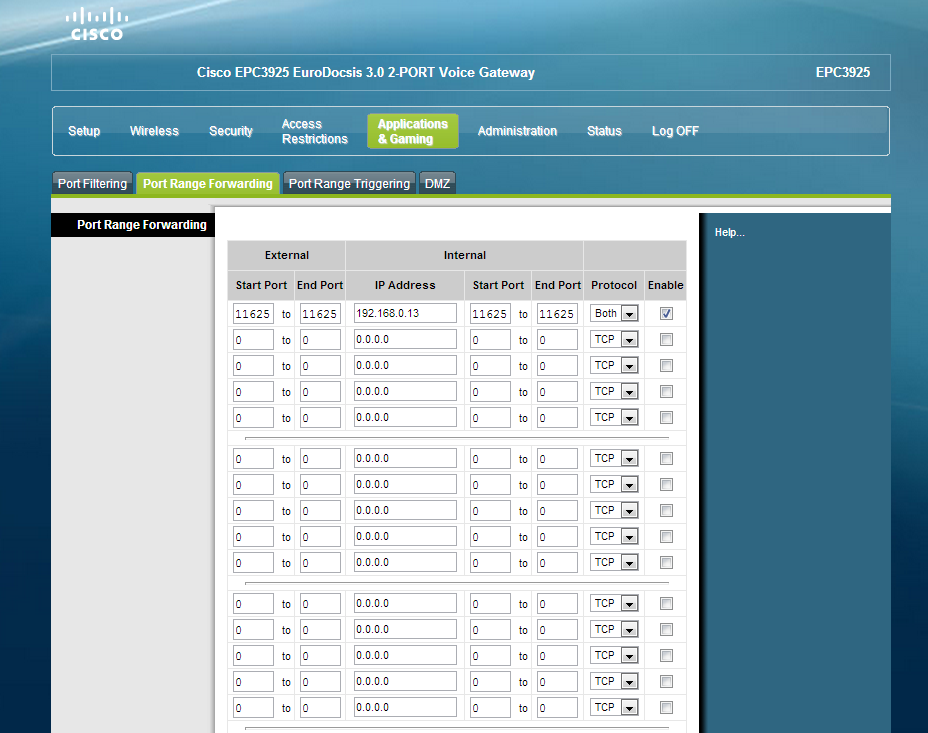Click external start port field showing 11625
This screenshot has width=928, height=733.
[253, 314]
